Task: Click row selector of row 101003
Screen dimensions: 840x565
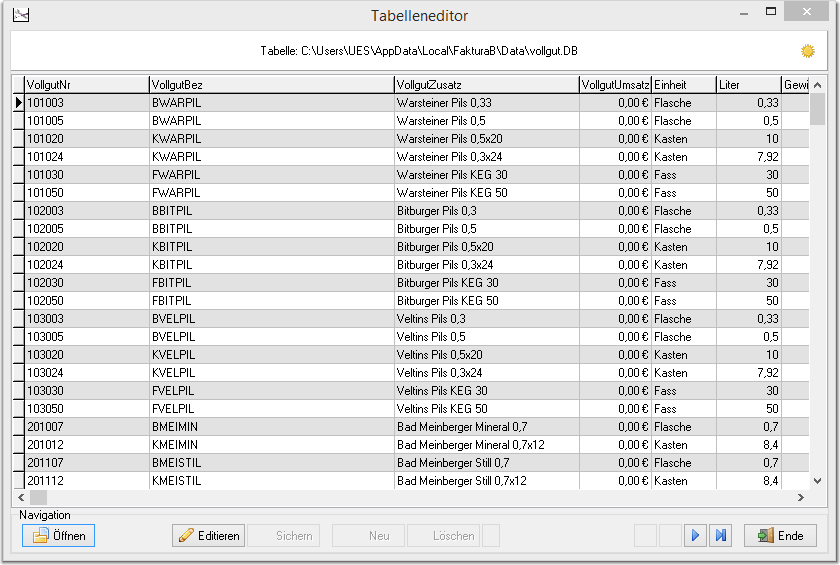Action: point(19,103)
